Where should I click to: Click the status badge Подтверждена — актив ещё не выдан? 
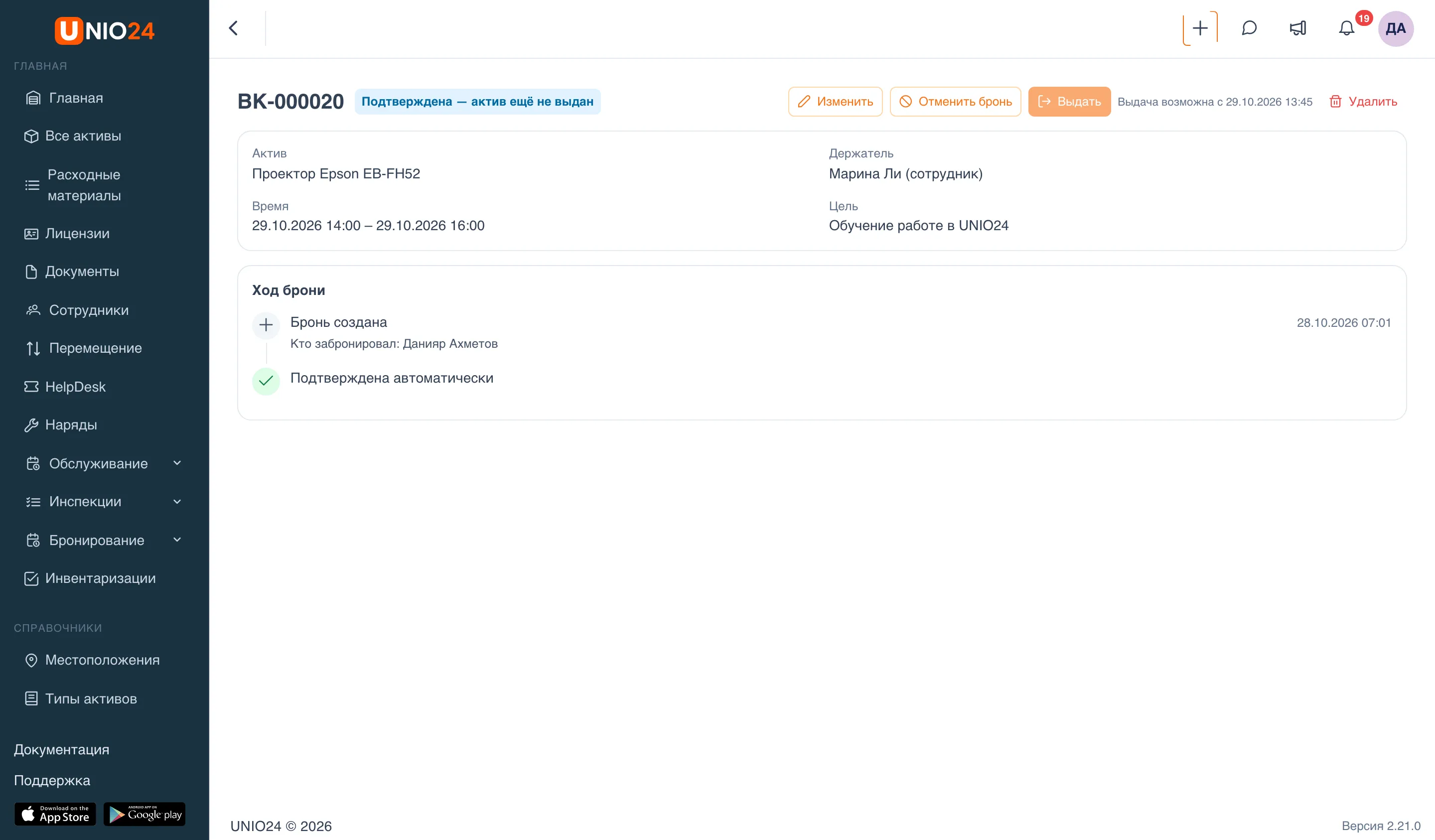tap(477, 101)
